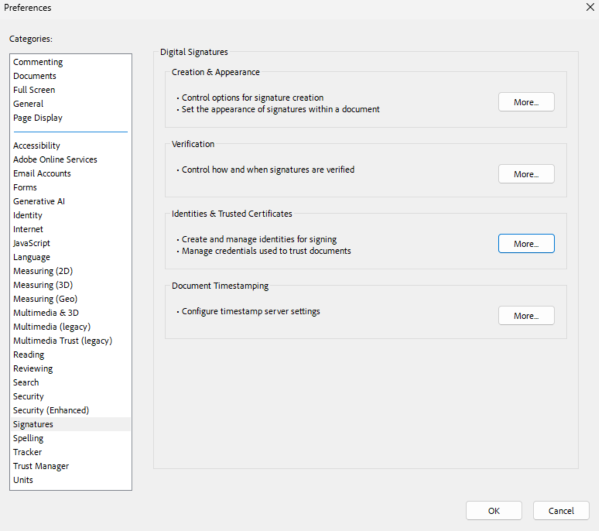Image resolution: width=600 pixels, height=531 pixels.
Task: Open the General category
Action: 28,104
